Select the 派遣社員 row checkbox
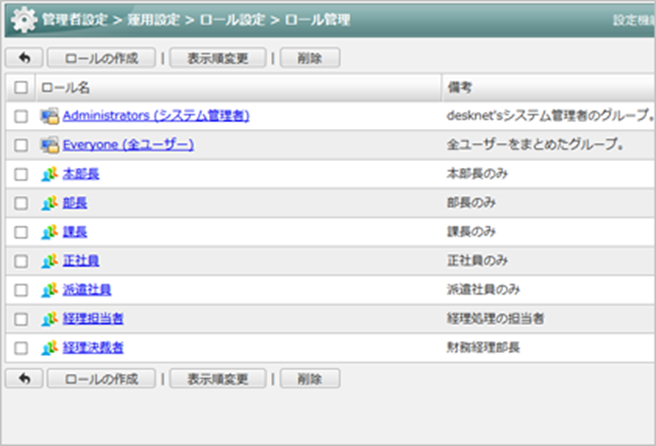 [21, 290]
